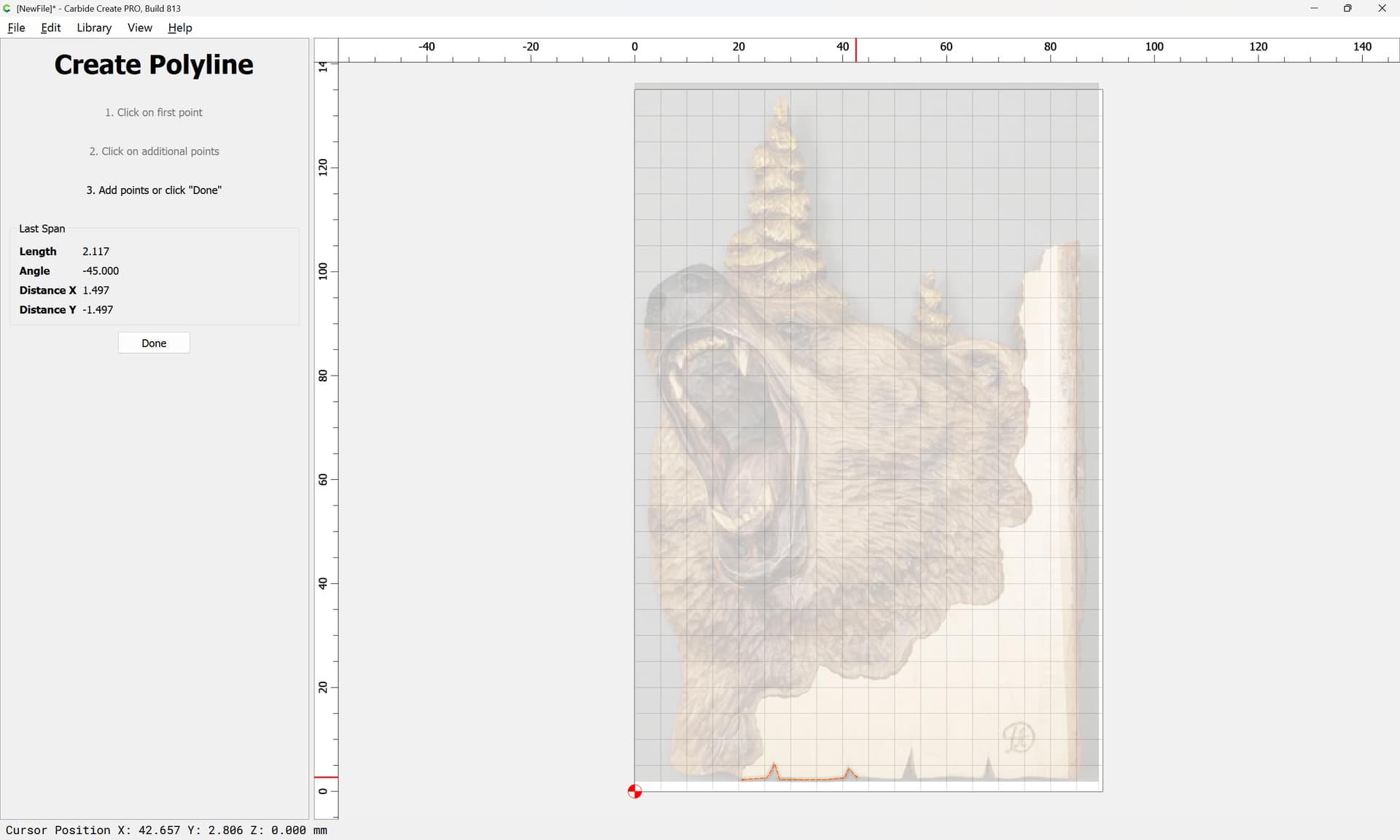The image size is (1400, 840).
Task: Click the 'Add points or click Done' instruction
Action: (x=154, y=190)
